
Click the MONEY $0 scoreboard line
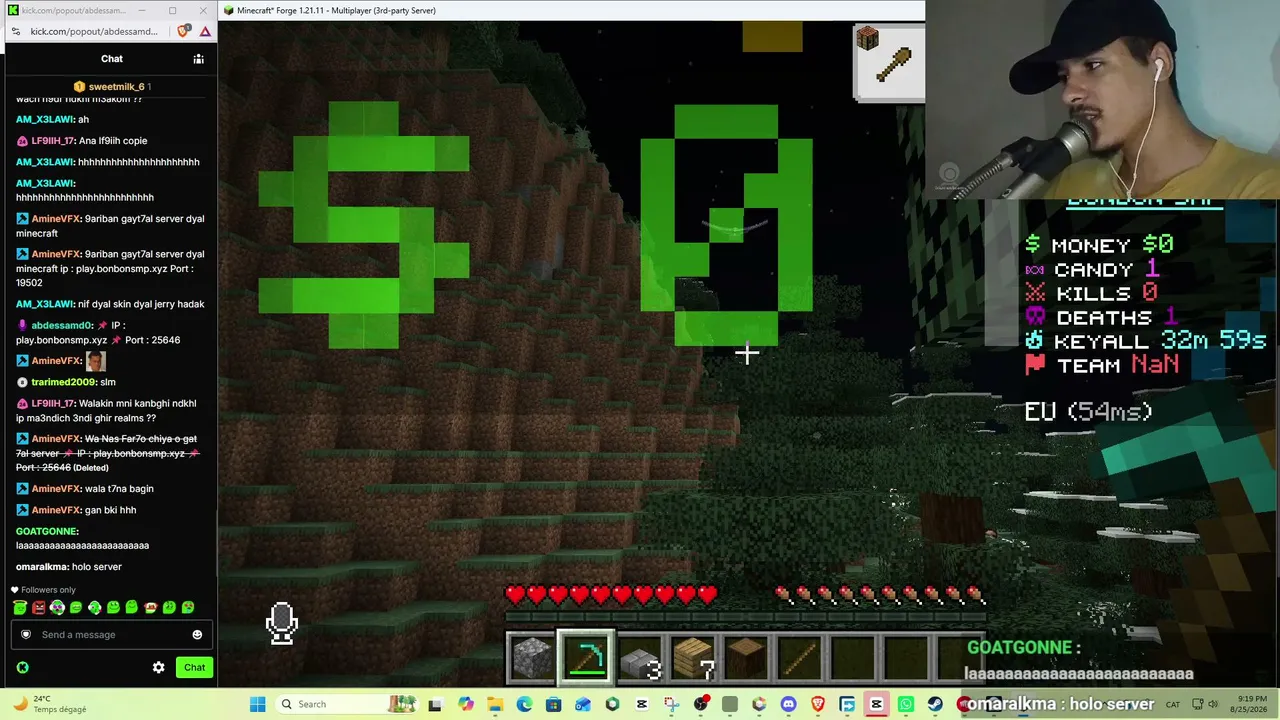[x=1099, y=245]
